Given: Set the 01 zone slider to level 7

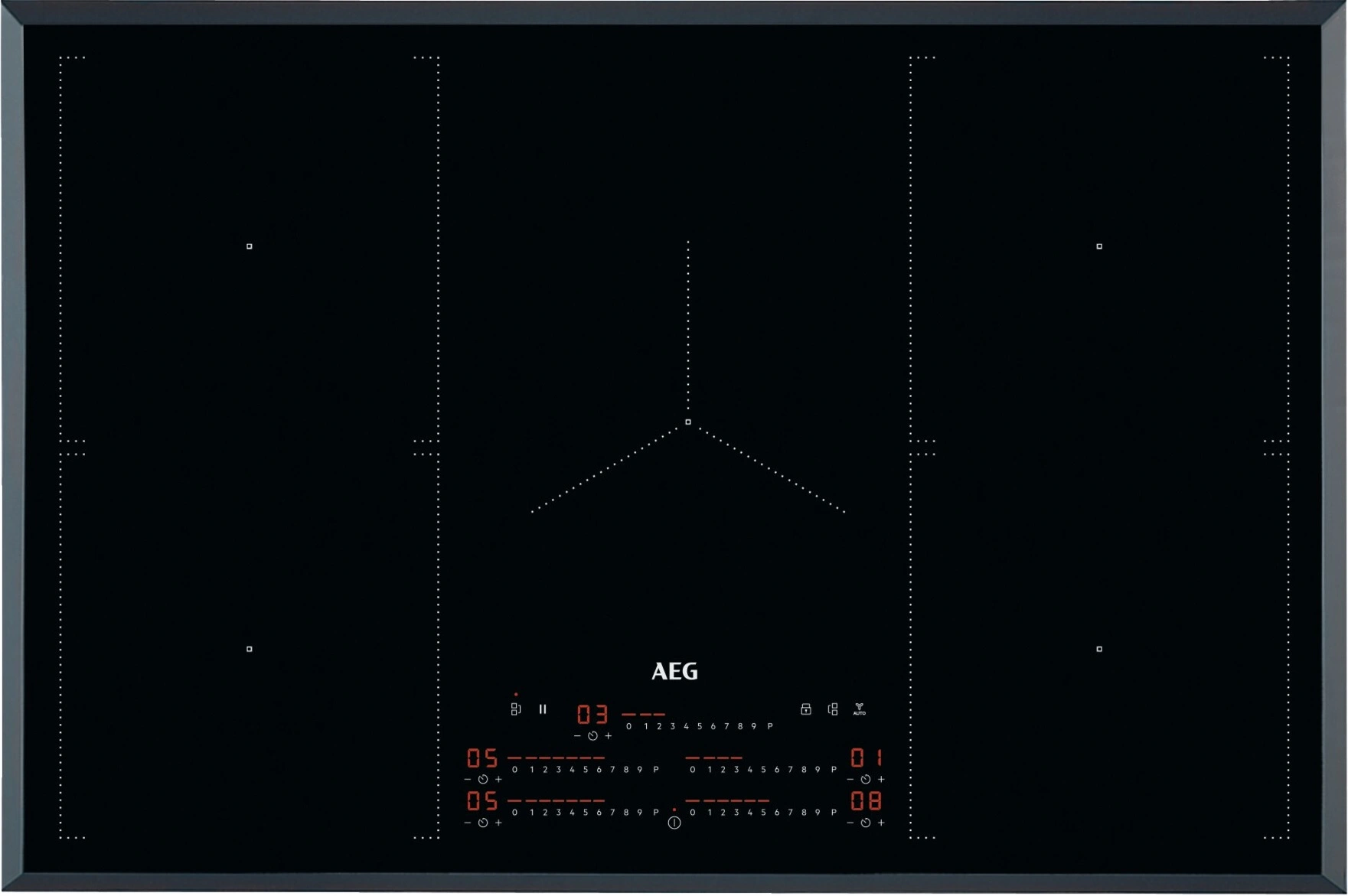Looking at the screenshot, I should click(791, 770).
